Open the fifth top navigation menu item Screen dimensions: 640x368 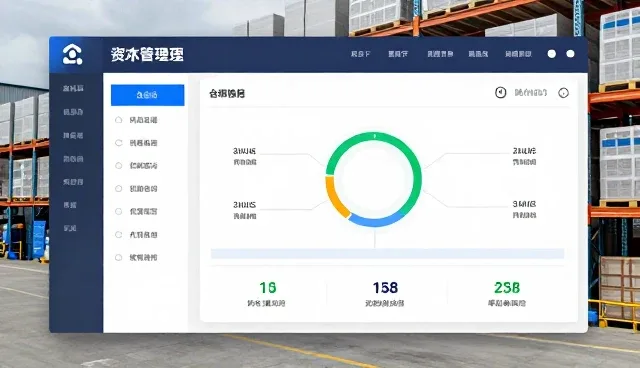tap(518, 54)
